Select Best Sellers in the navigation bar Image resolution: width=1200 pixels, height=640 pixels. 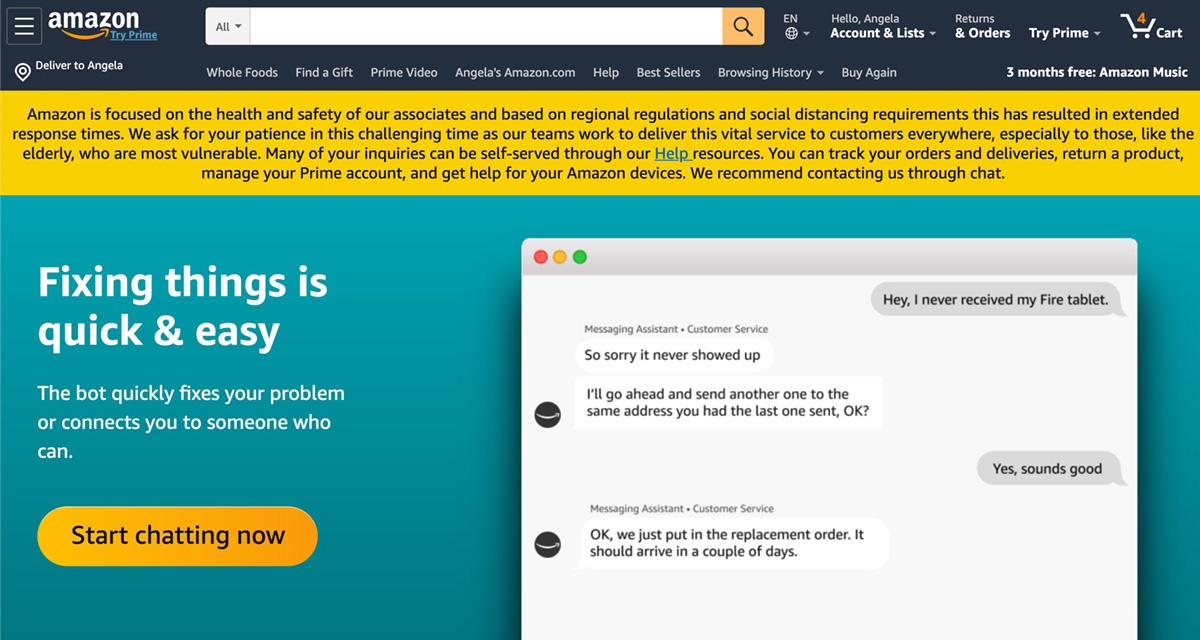click(668, 73)
